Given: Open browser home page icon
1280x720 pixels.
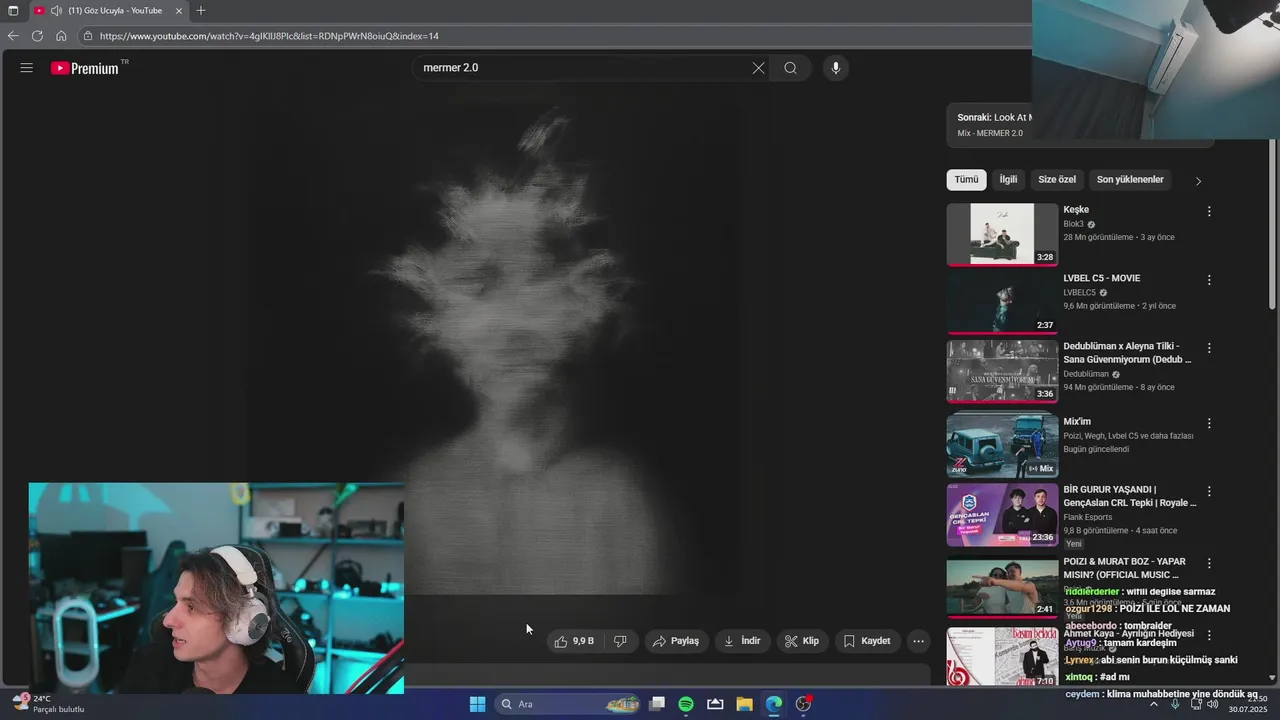Looking at the screenshot, I should pos(61,36).
